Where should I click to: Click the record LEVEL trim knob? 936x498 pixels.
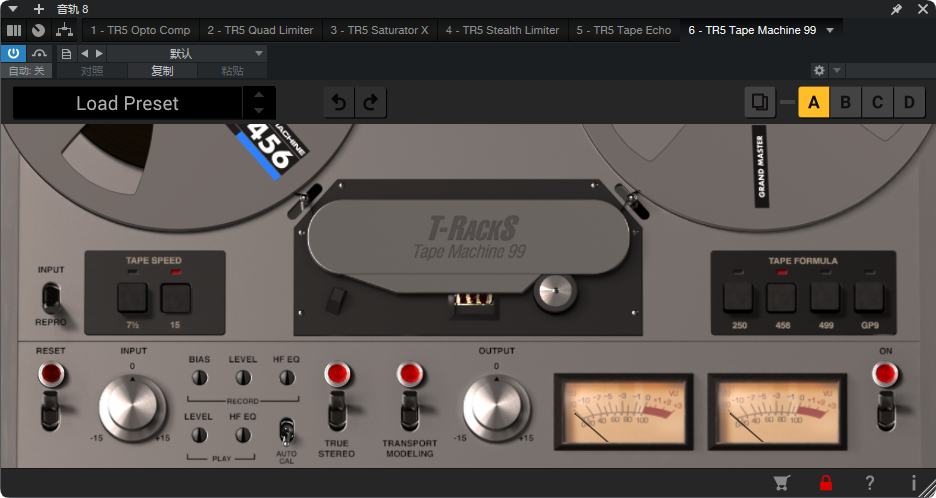pos(243,377)
